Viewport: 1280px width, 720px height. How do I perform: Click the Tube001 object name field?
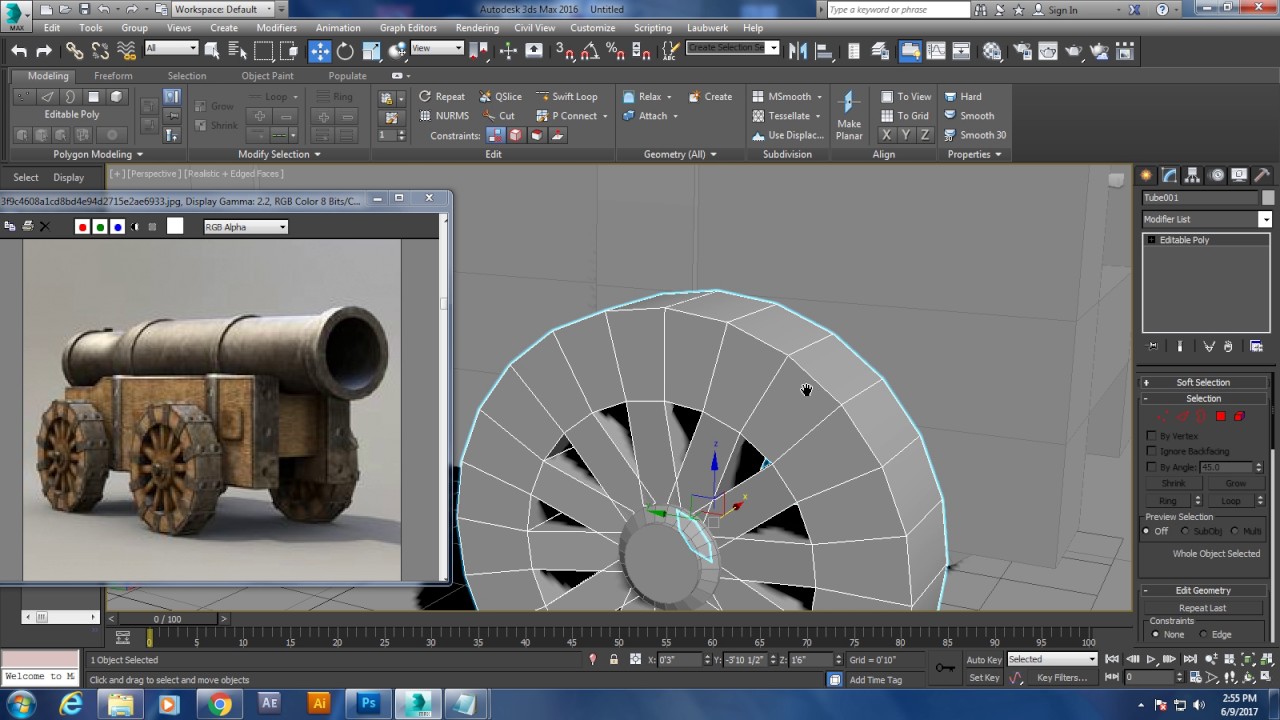click(1201, 198)
